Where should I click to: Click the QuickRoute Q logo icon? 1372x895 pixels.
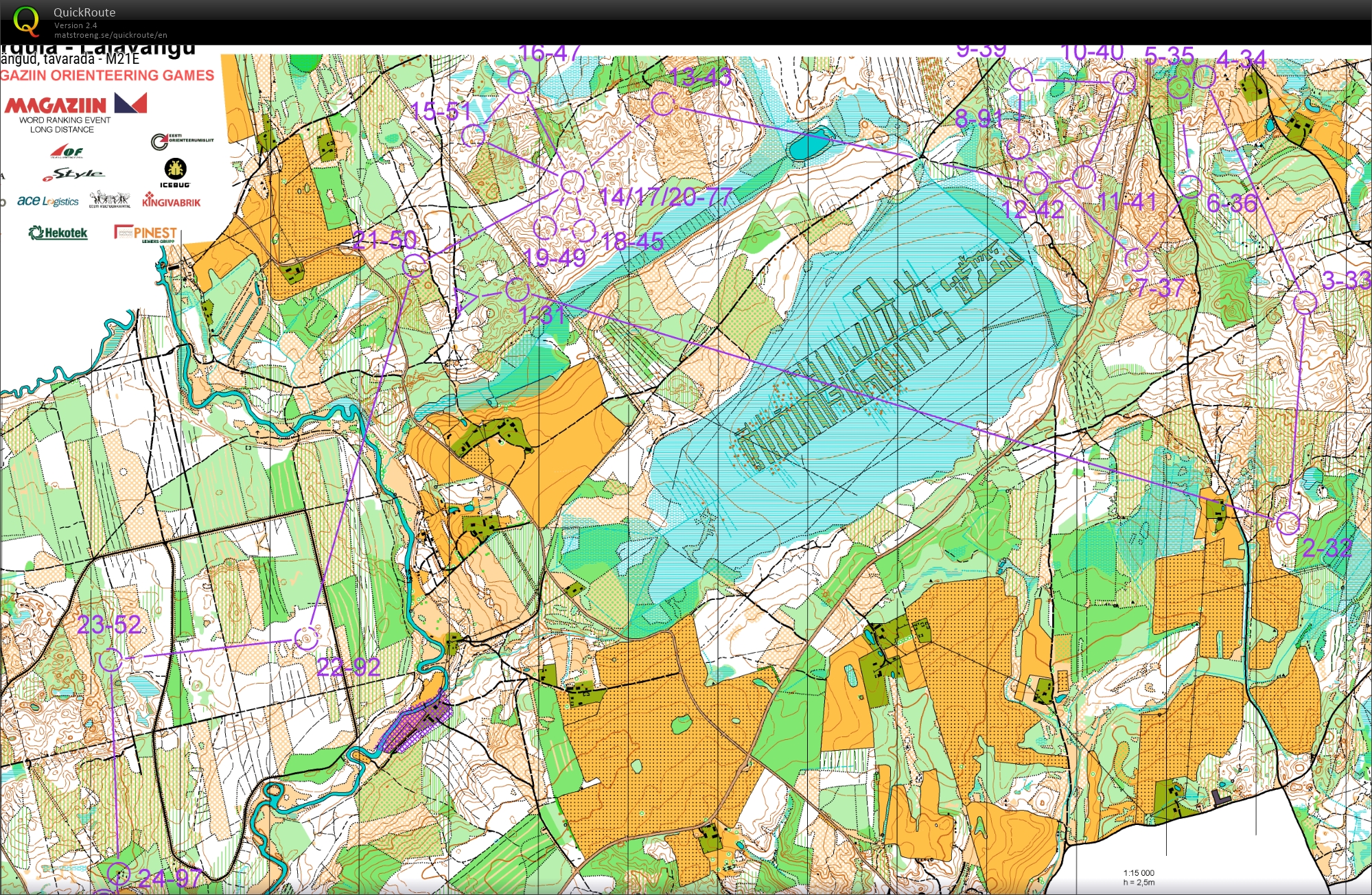tap(26, 21)
